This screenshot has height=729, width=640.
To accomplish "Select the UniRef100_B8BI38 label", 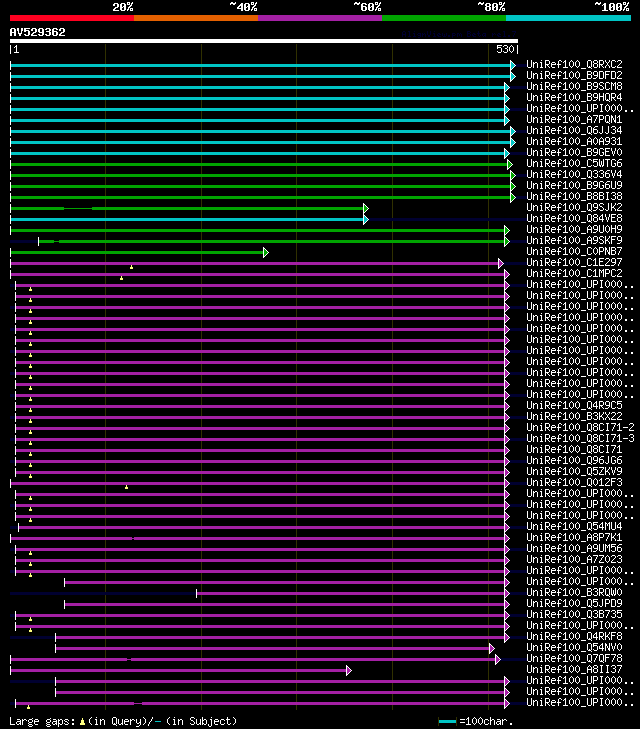I will pos(574,196).
